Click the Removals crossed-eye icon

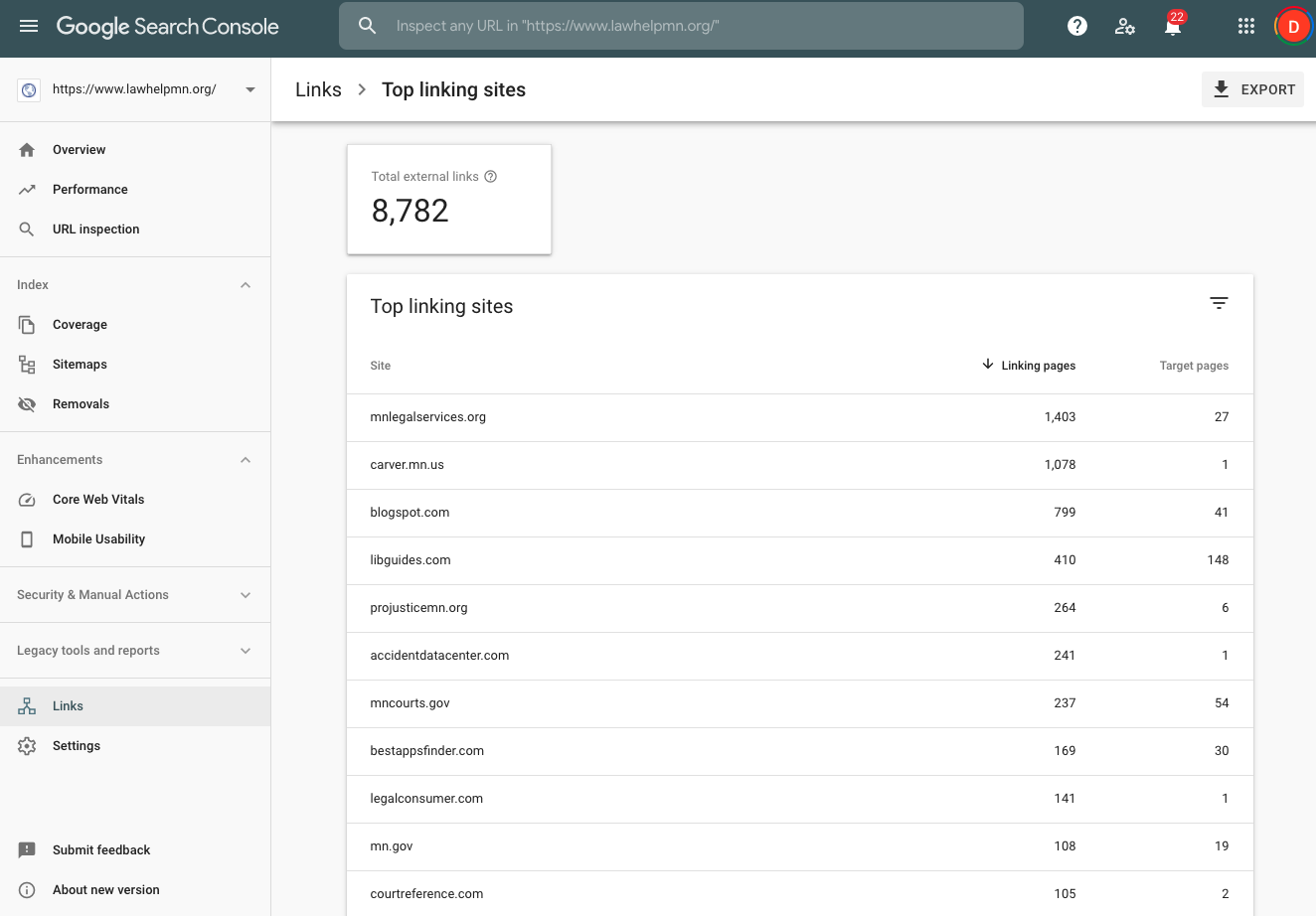click(27, 404)
